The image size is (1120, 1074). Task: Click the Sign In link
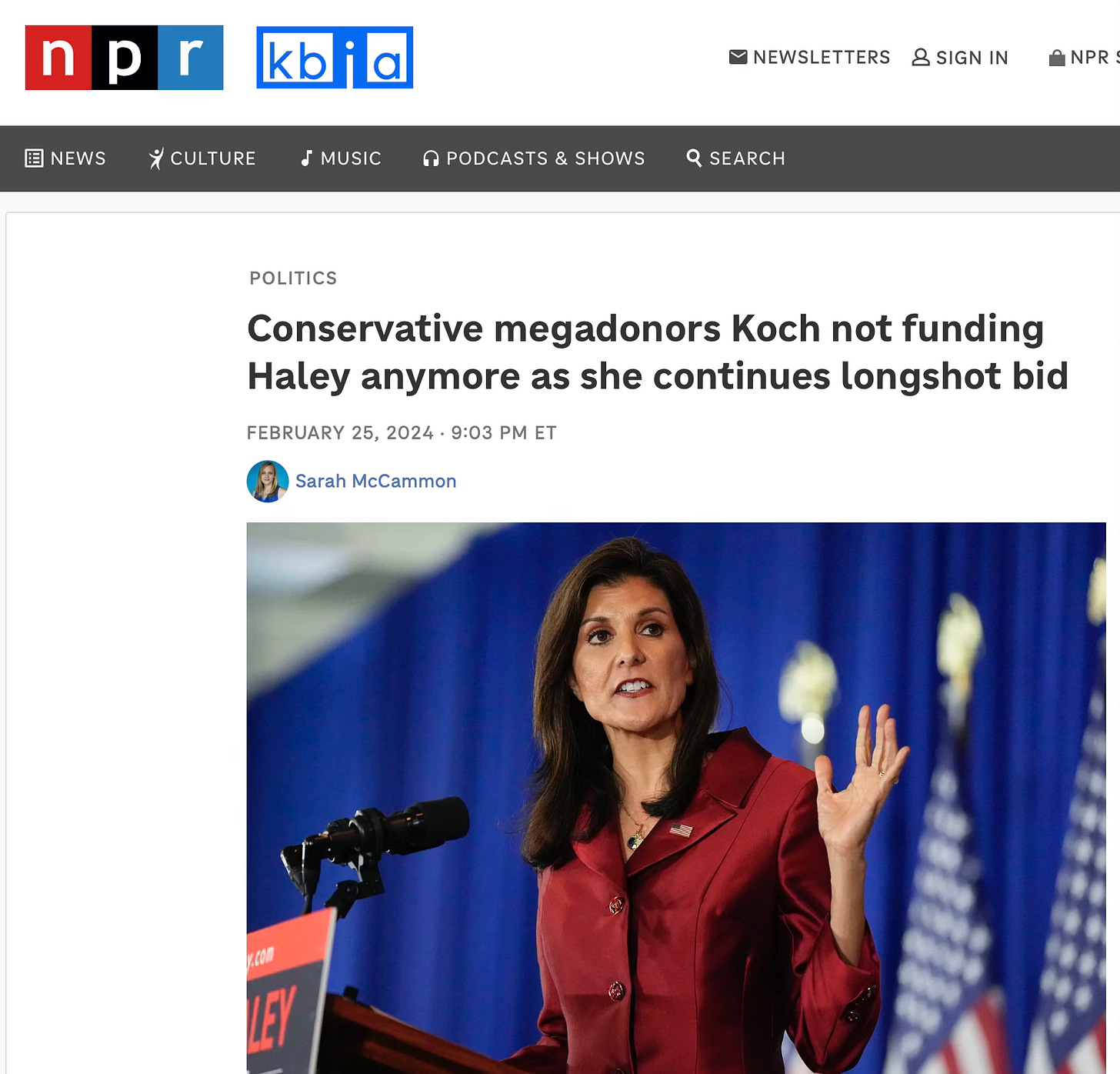[x=960, y=58]
